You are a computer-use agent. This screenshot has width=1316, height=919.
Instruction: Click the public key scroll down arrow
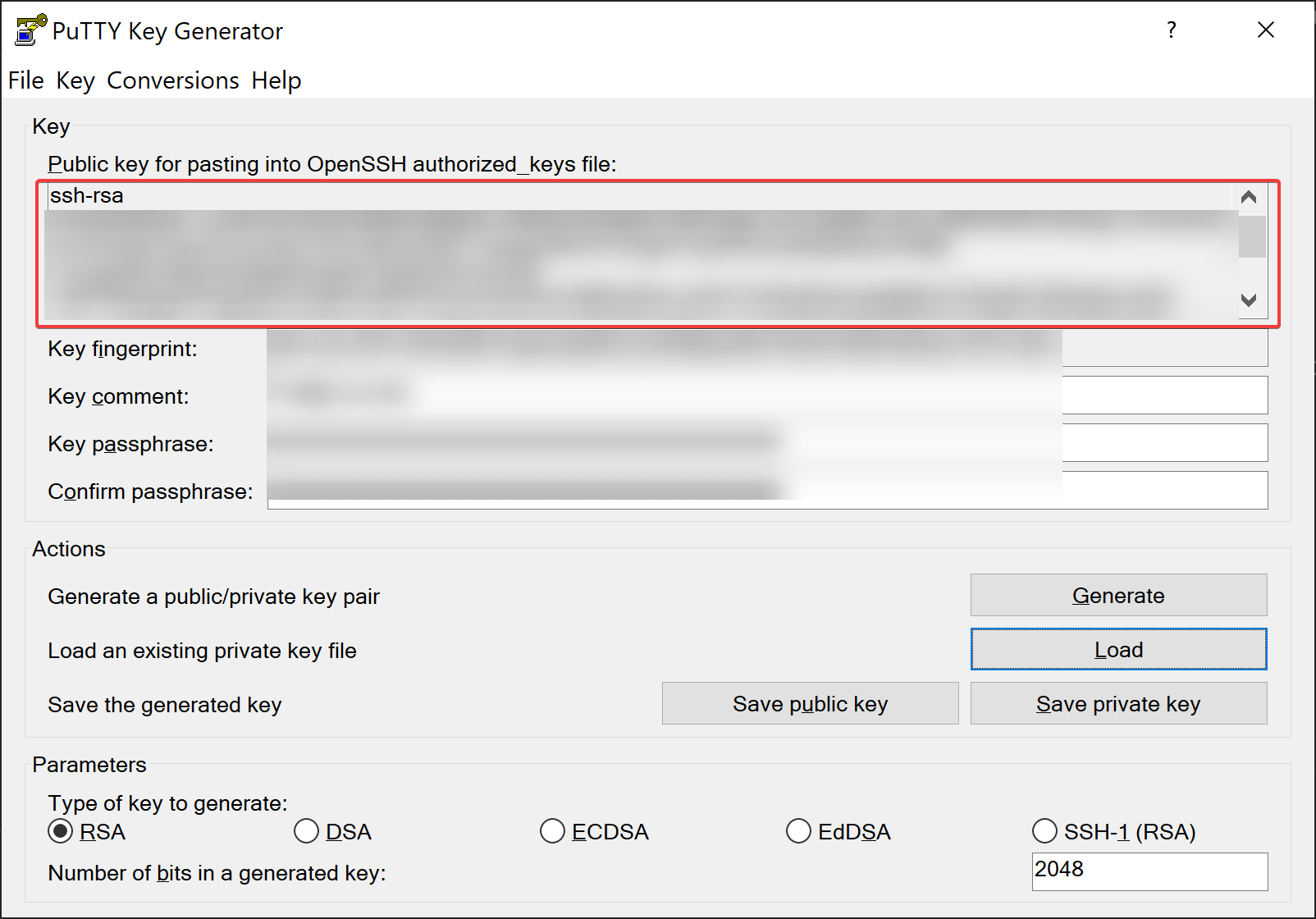coord(1249,299)
